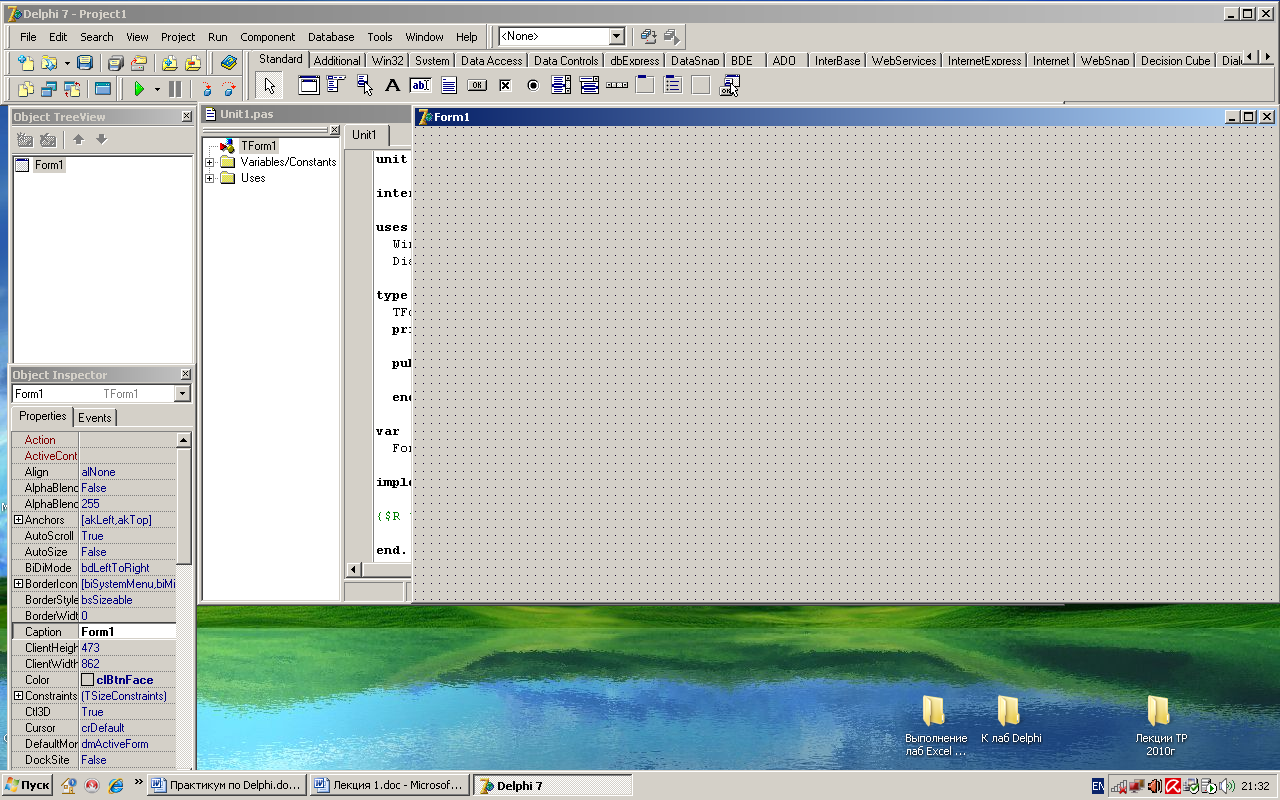Open the Project menu
This screenshot has height=800, width=1280.
178,37
